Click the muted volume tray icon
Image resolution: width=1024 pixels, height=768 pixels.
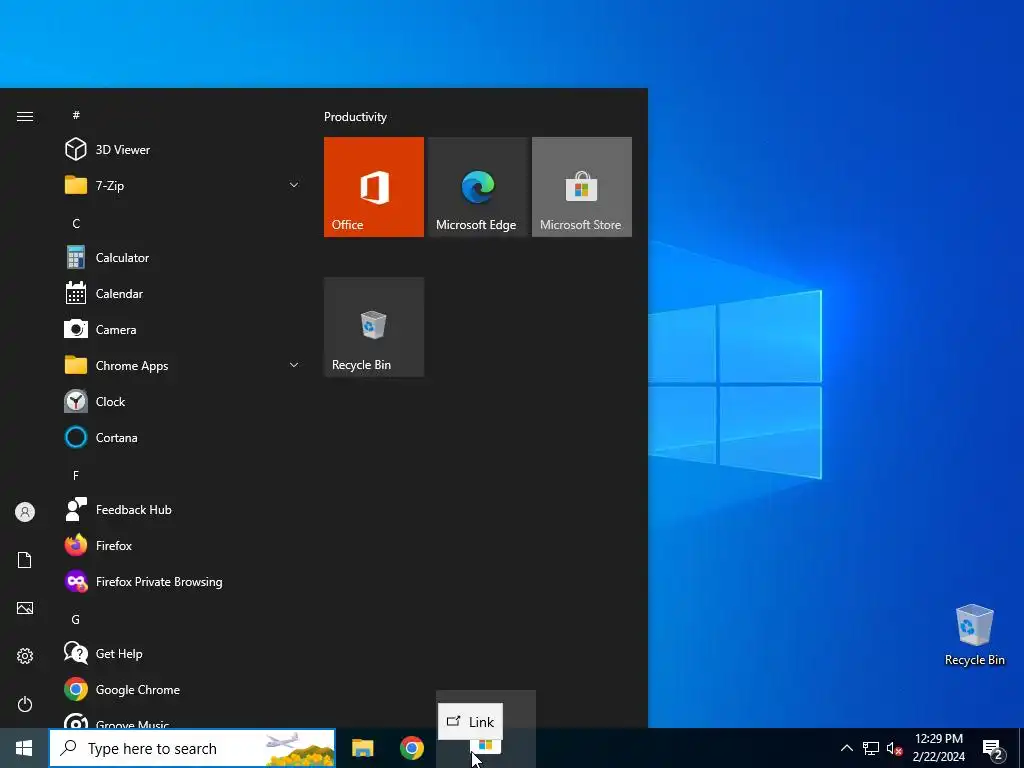[x=894, y=748]
